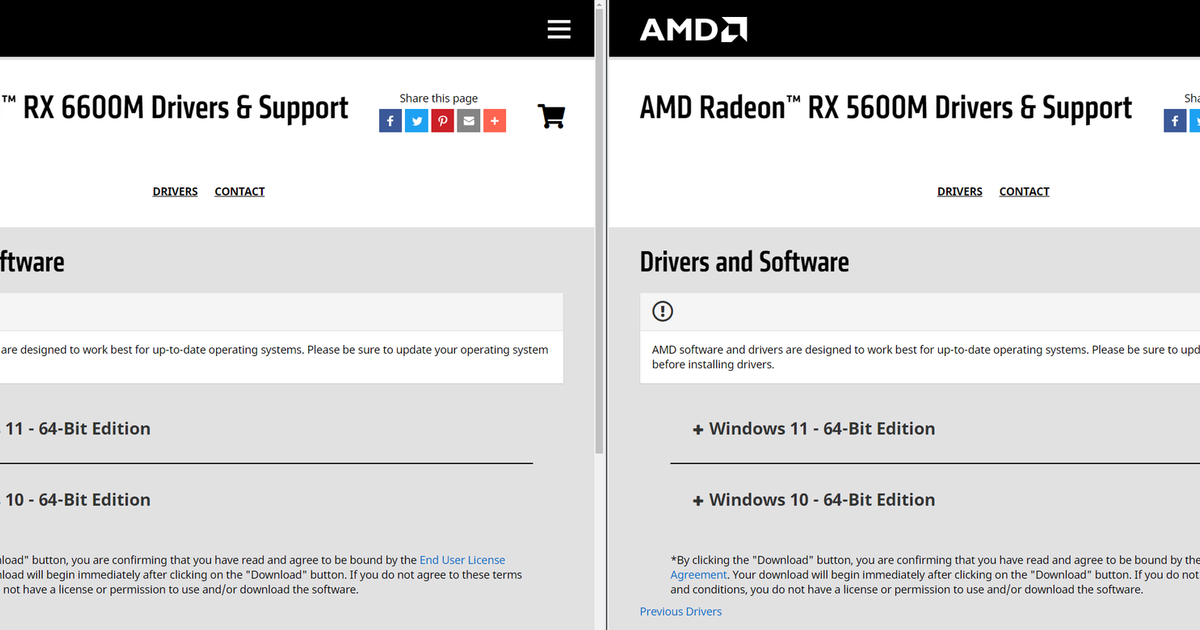Image resolution: width=1200 pixels, height=630 pixels.
Task: Click the exclamation notice icon
Action: (x=662, y=311)
